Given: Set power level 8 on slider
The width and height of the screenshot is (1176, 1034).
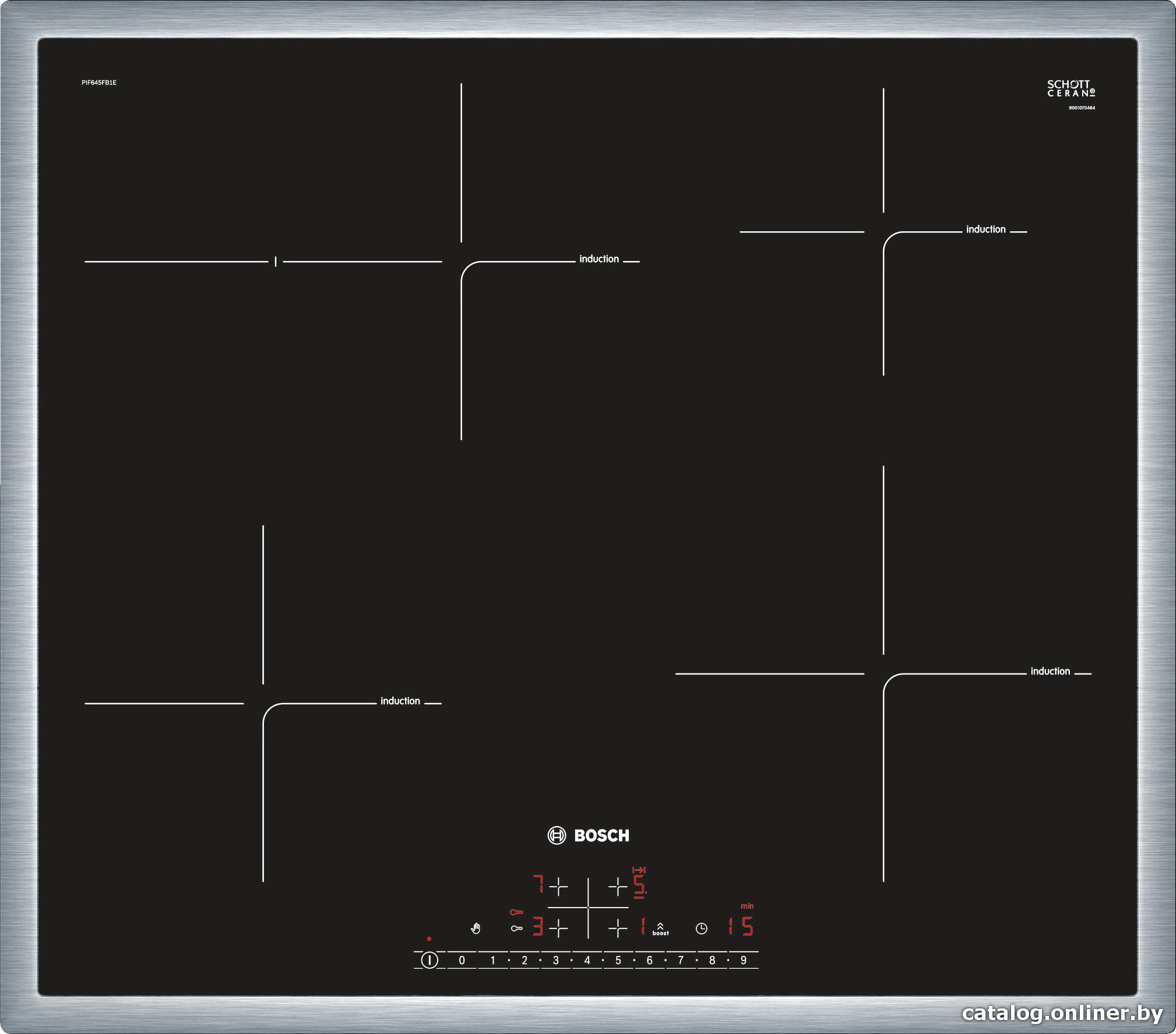Looking at the screenshot, I should click(712, 960).
